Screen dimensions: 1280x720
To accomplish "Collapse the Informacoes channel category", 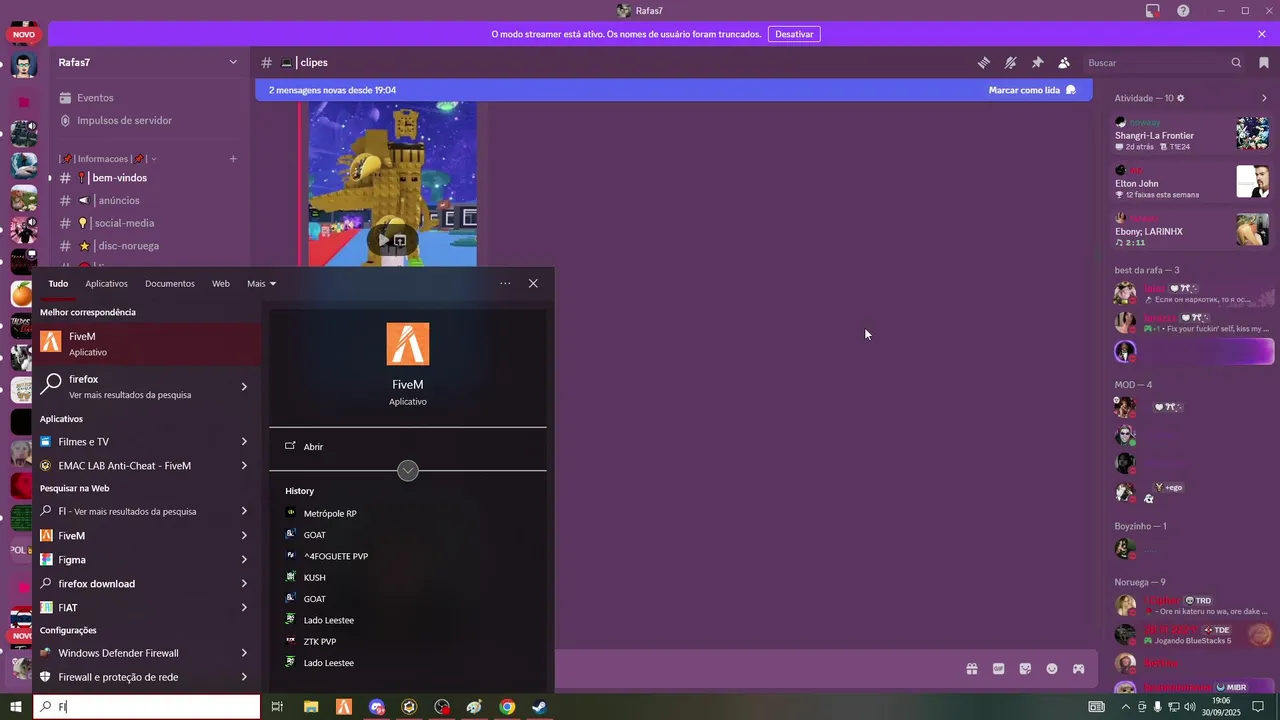I will (107, 159).
